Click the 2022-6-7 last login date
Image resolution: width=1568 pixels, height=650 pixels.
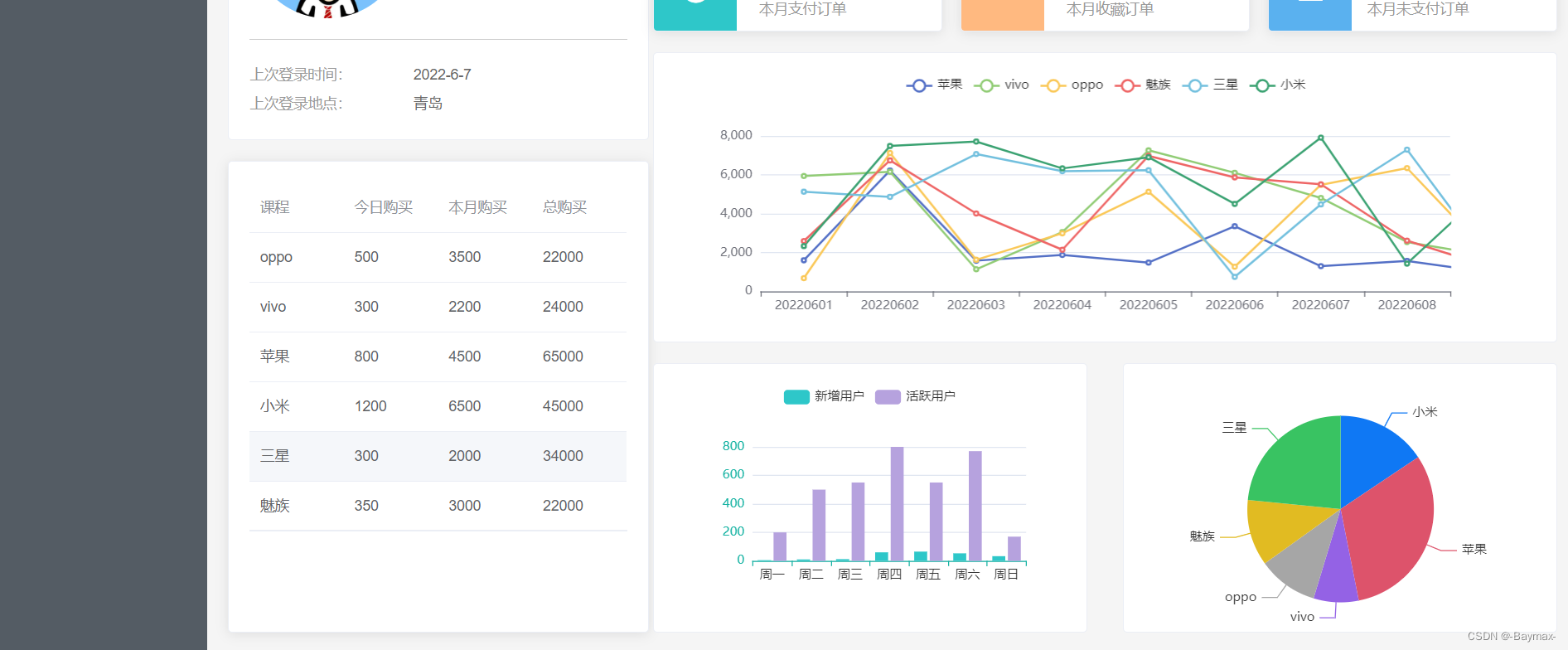tap(443, 75)
